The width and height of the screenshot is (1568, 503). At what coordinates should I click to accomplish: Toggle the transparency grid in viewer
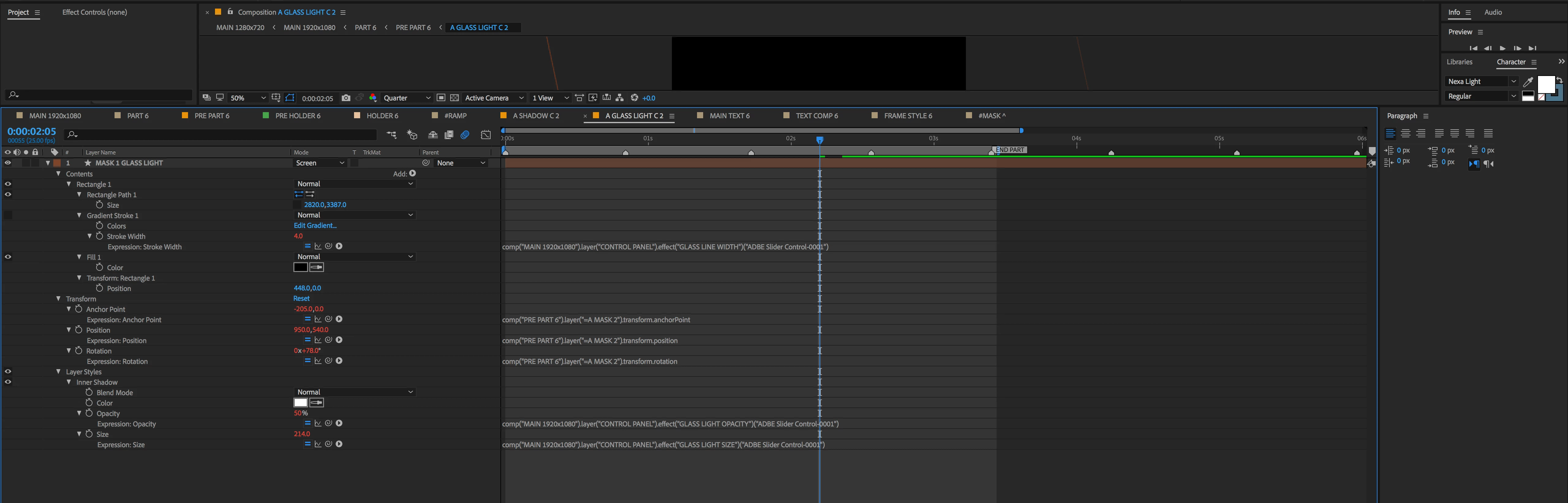pos(454,98)
